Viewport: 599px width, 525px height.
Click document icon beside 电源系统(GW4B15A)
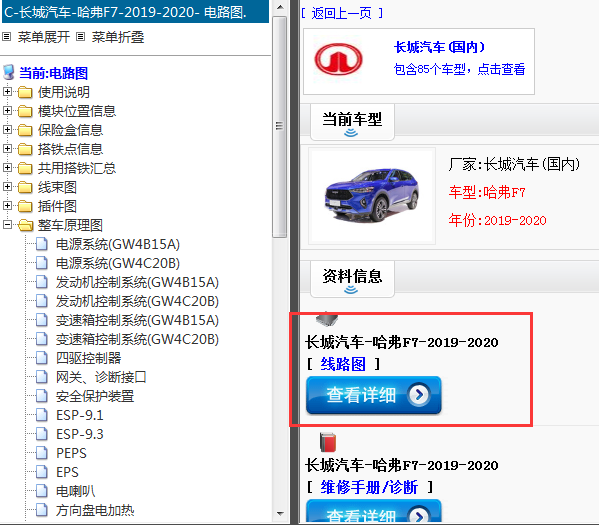(x=42, y=244)
